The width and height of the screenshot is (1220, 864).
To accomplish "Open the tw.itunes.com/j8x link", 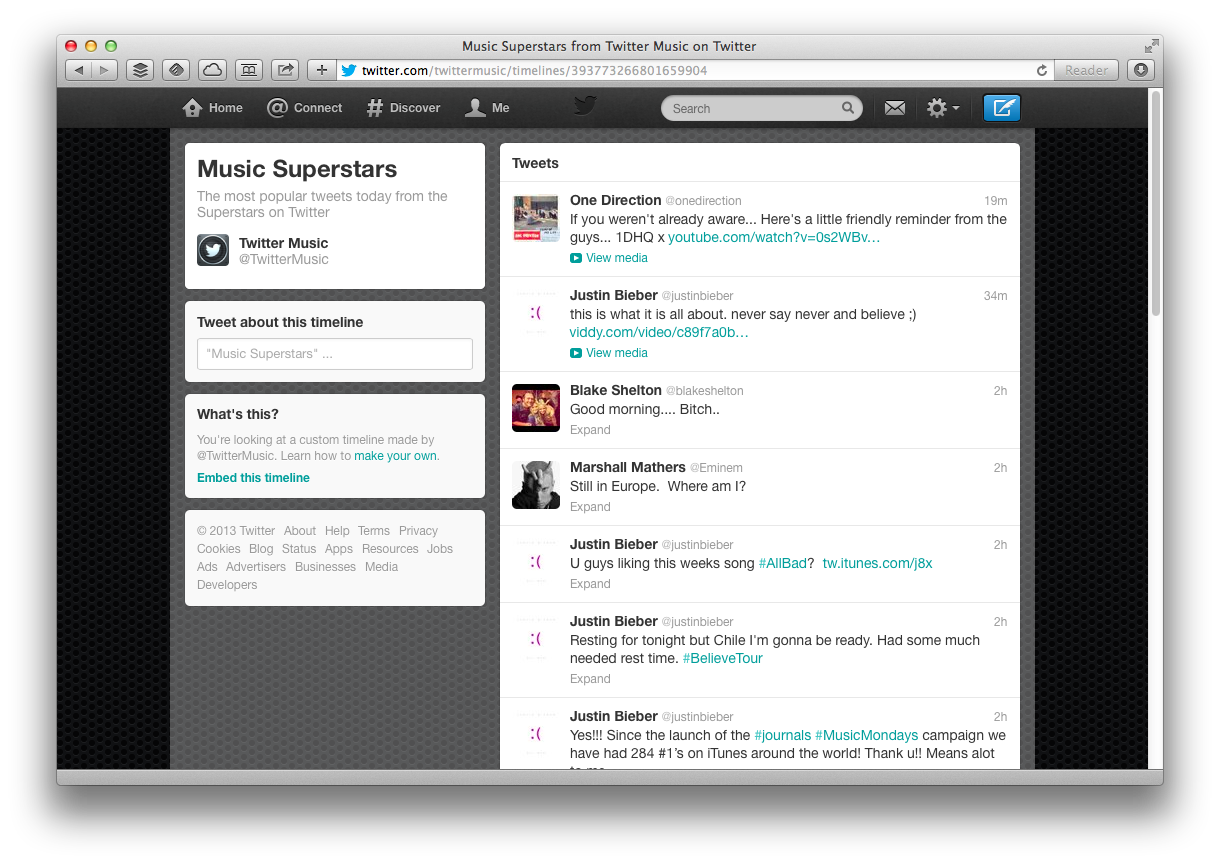I will tap(877, 563).
